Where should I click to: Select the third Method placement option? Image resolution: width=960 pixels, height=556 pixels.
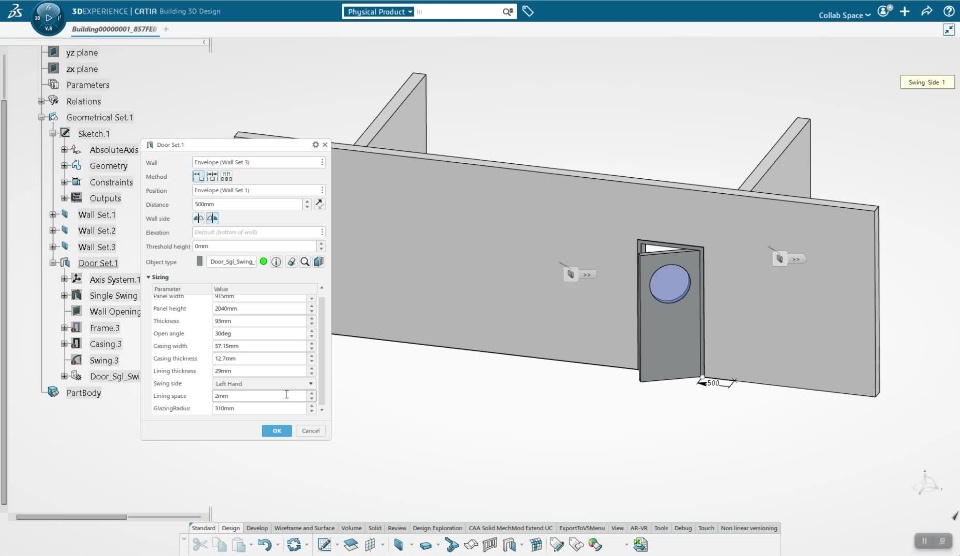click(x=226, y=176)
